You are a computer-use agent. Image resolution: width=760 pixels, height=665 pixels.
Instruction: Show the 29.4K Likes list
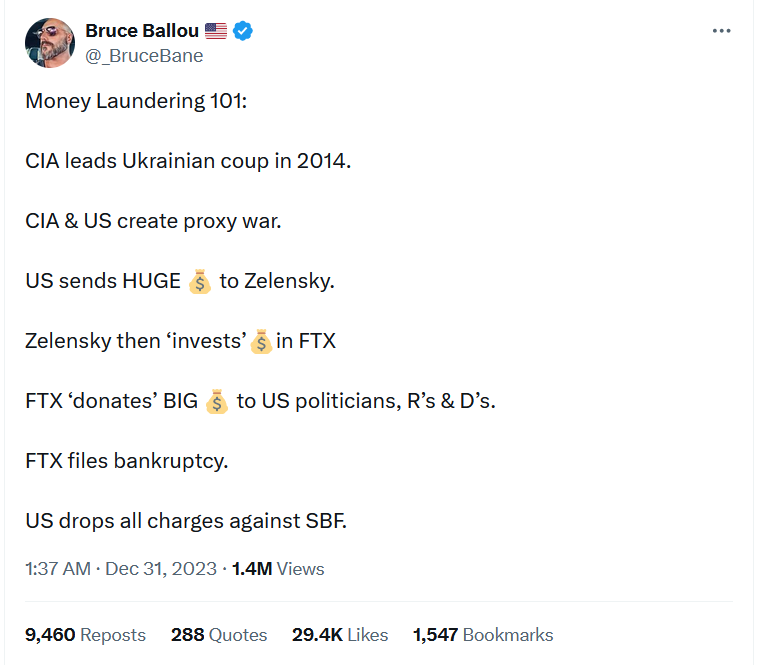[340, 635]
